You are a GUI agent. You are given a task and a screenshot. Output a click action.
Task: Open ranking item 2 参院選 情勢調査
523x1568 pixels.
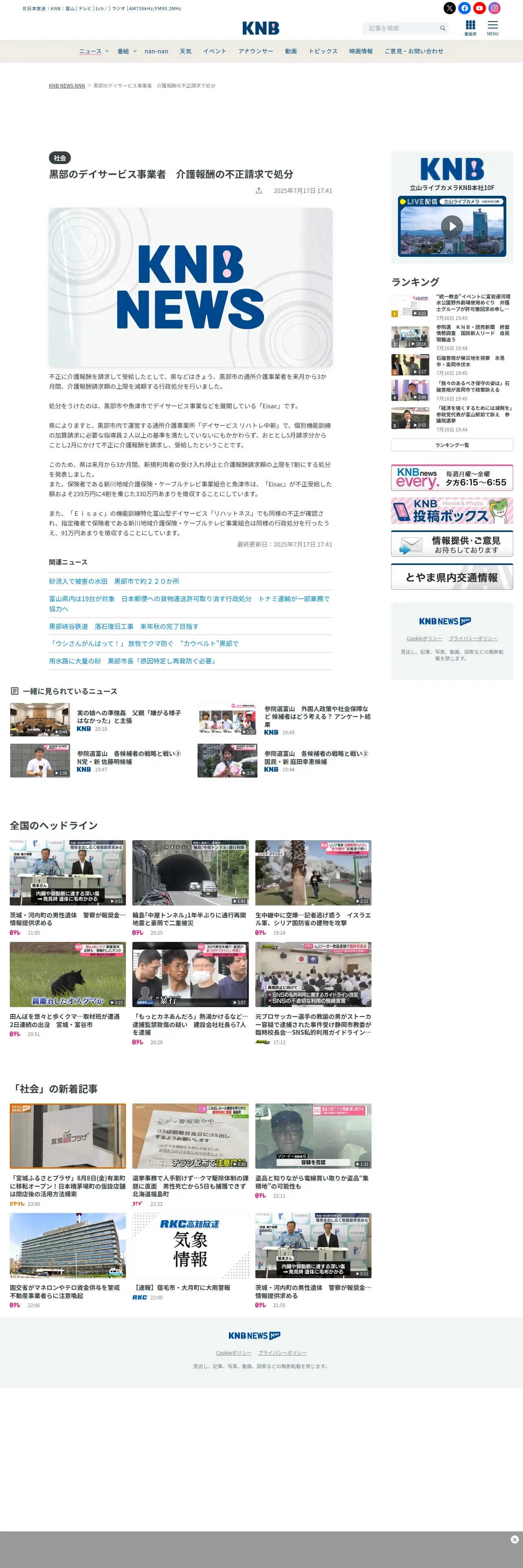452,337
